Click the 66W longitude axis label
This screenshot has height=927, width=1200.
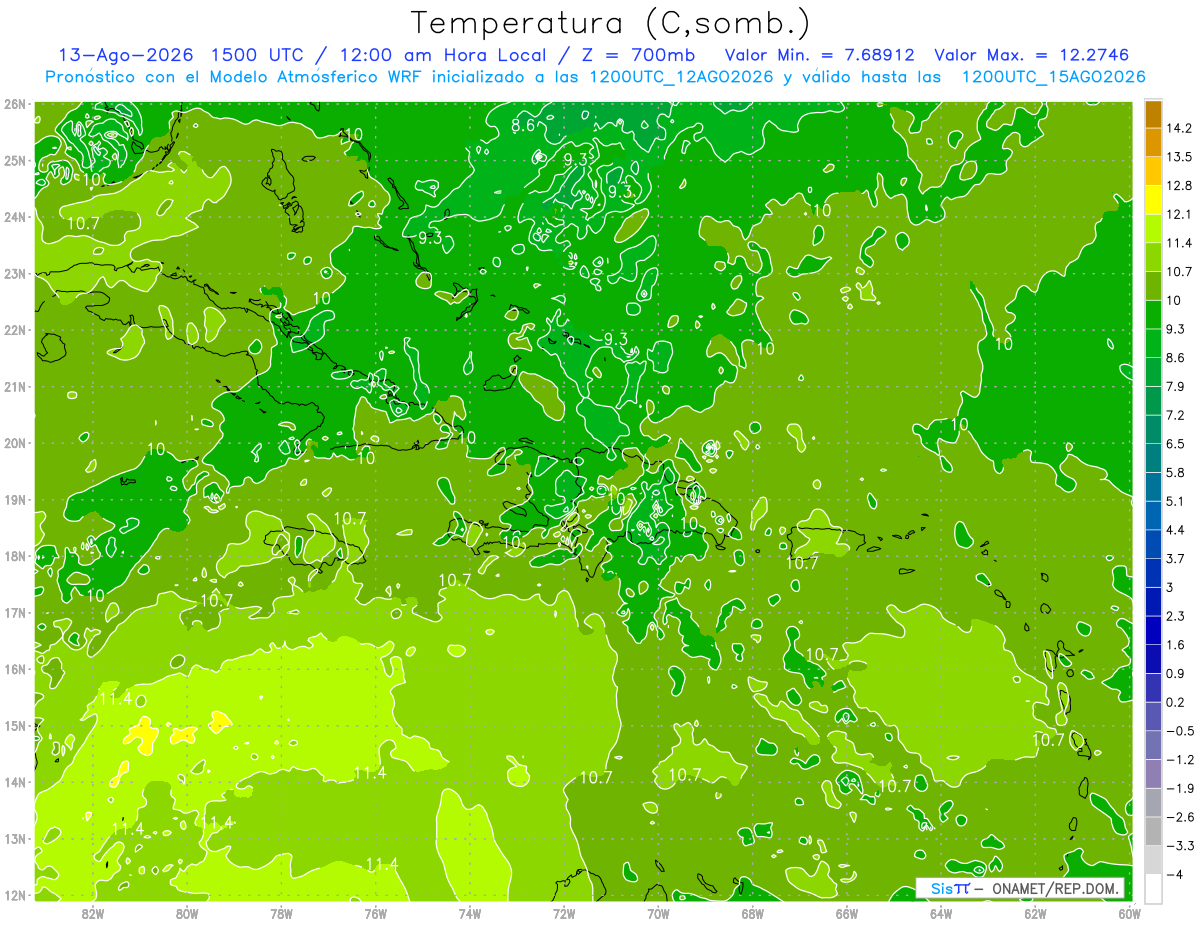point(847,913)
